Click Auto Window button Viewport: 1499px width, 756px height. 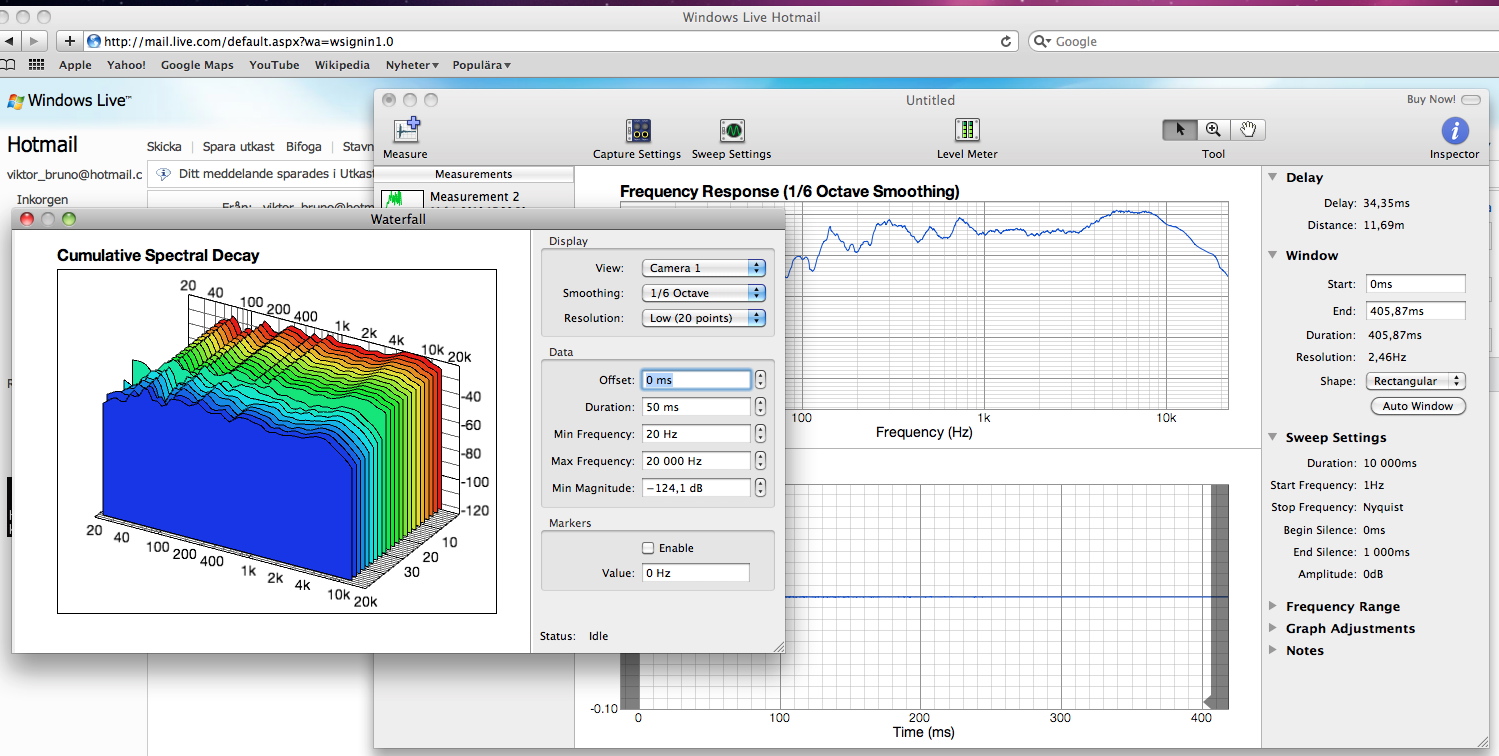(x=1418, y=406)
